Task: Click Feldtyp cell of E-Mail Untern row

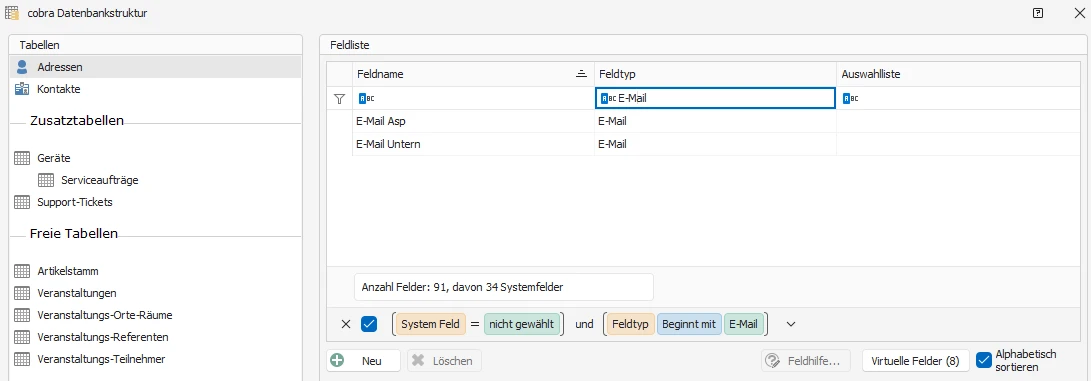Action: coord(715,144)
